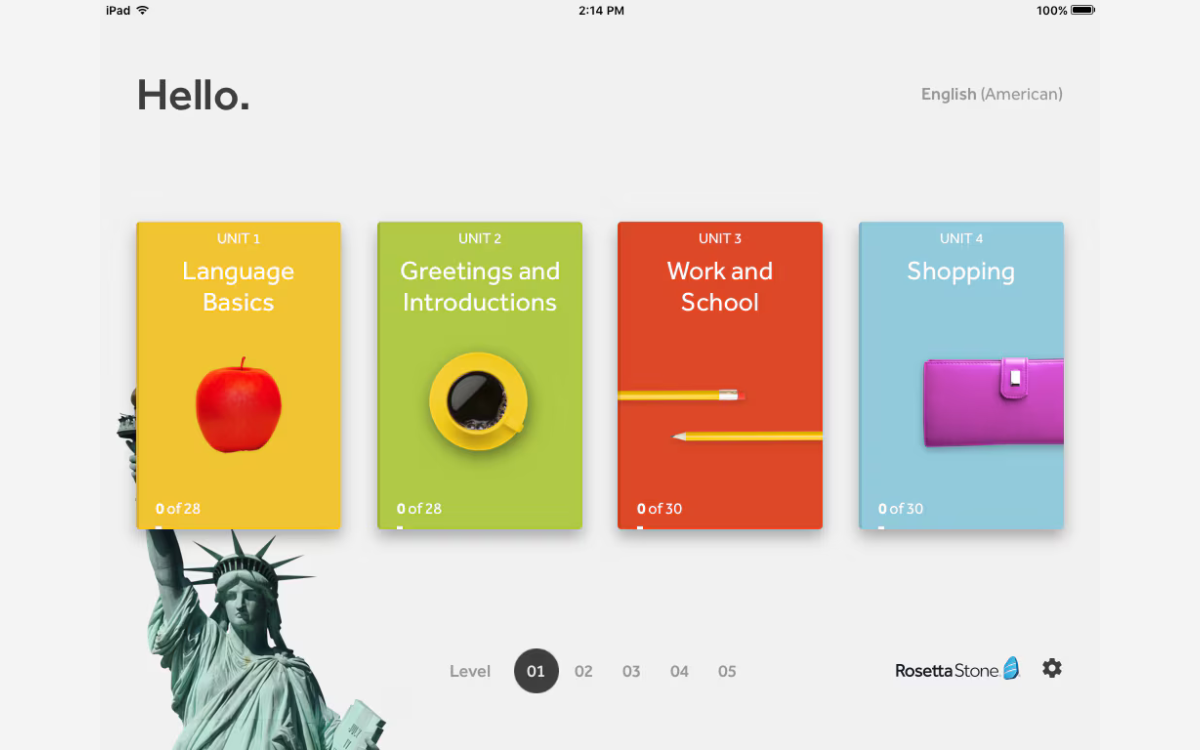1200x750 pixels.
Task: Go to level 04
Action: click(679, 671)
